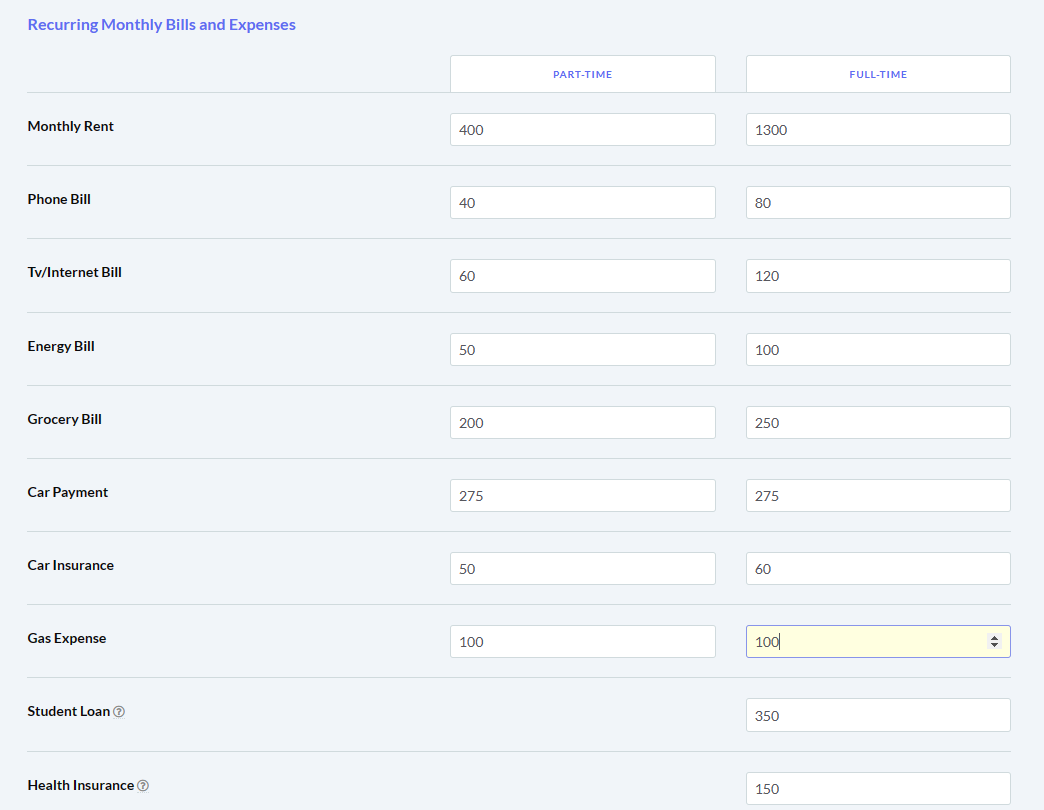1044x810 pixels.
Task: Click the part-time Grocery Bill field showing 200
Action: tap(583, 423)
